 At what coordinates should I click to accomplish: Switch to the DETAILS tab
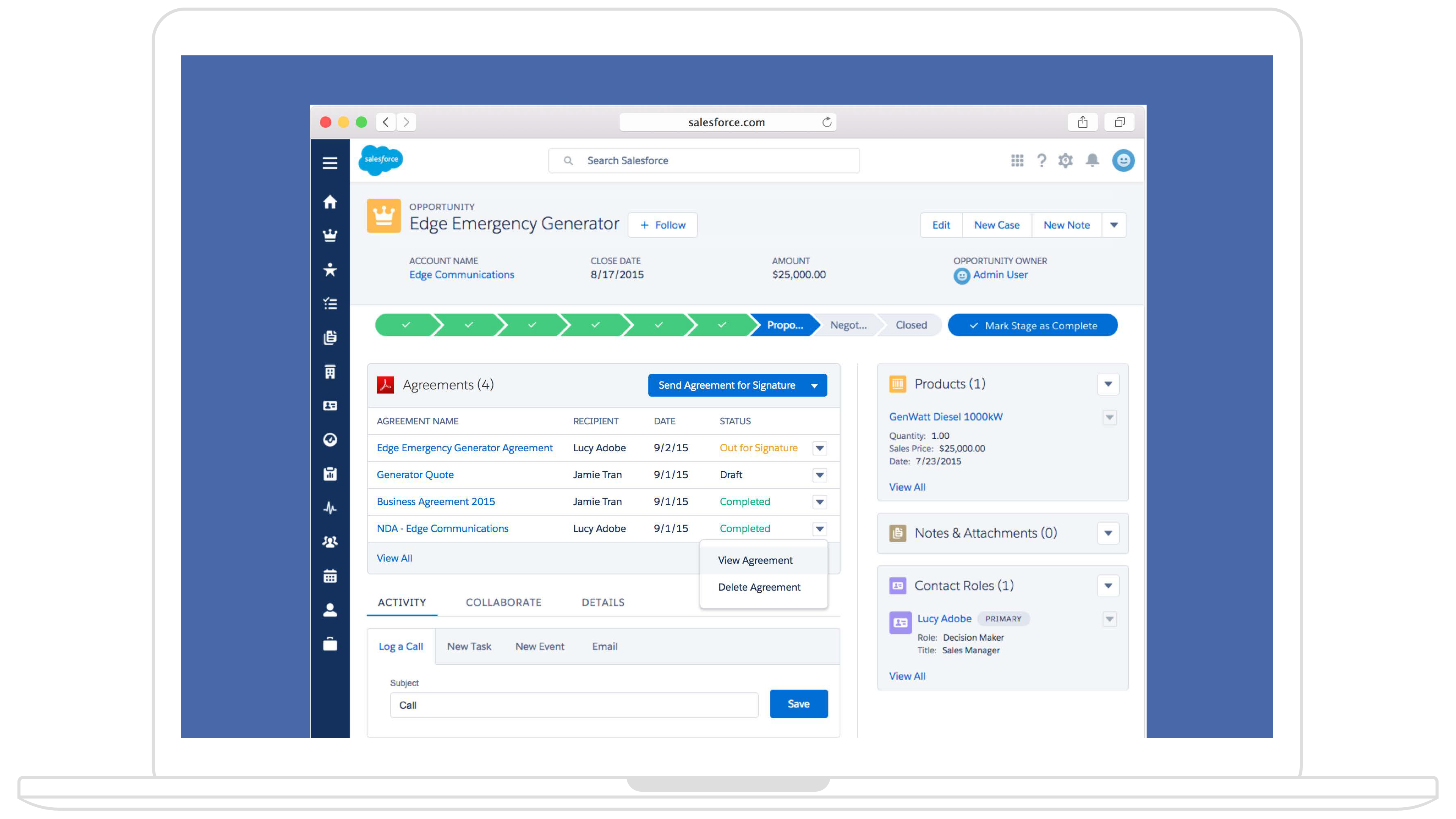pos(602,602)
